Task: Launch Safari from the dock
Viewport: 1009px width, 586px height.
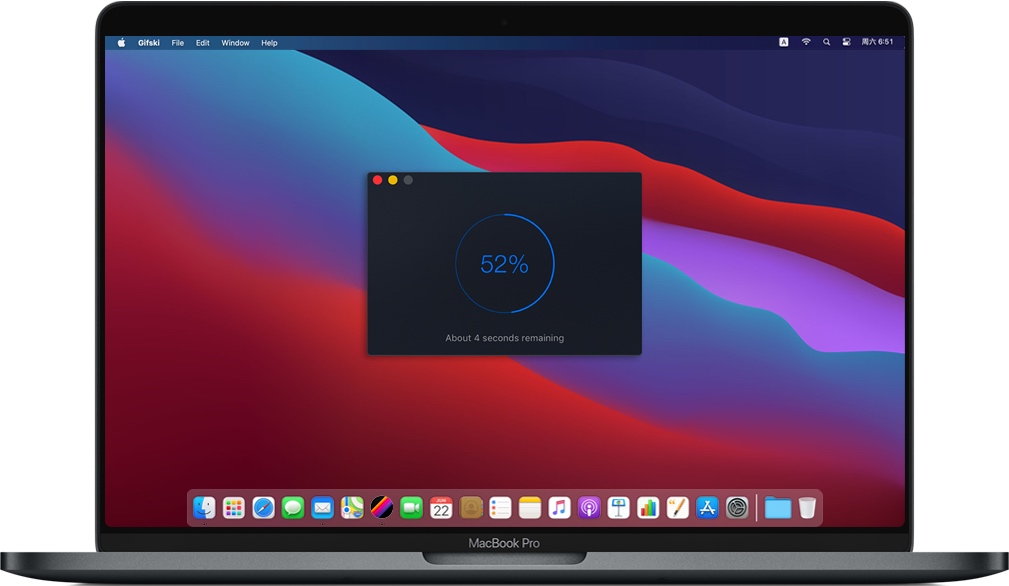Action: click(x=263, y=507)
